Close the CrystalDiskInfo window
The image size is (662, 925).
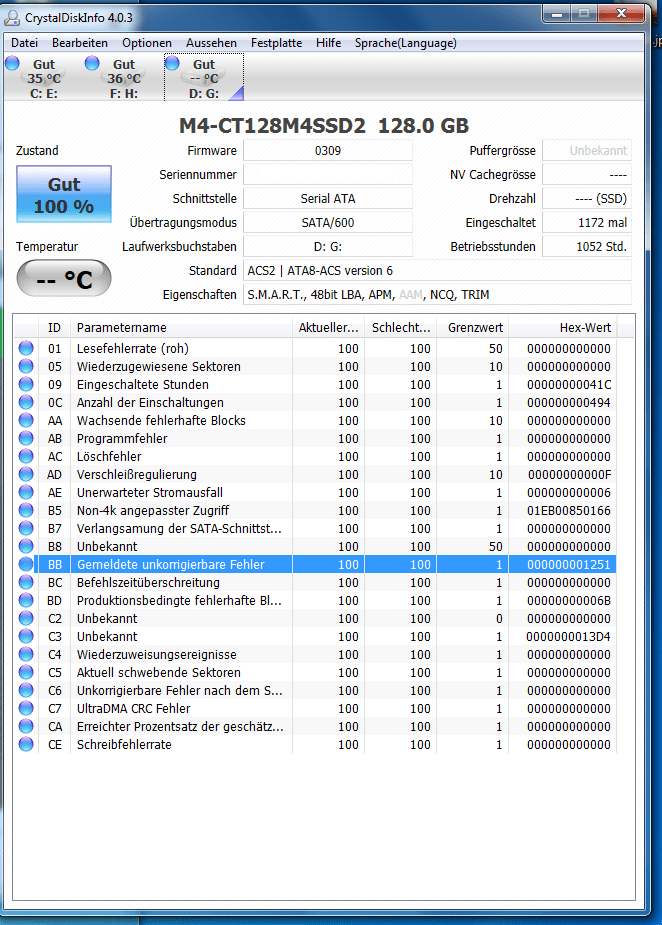621,13
